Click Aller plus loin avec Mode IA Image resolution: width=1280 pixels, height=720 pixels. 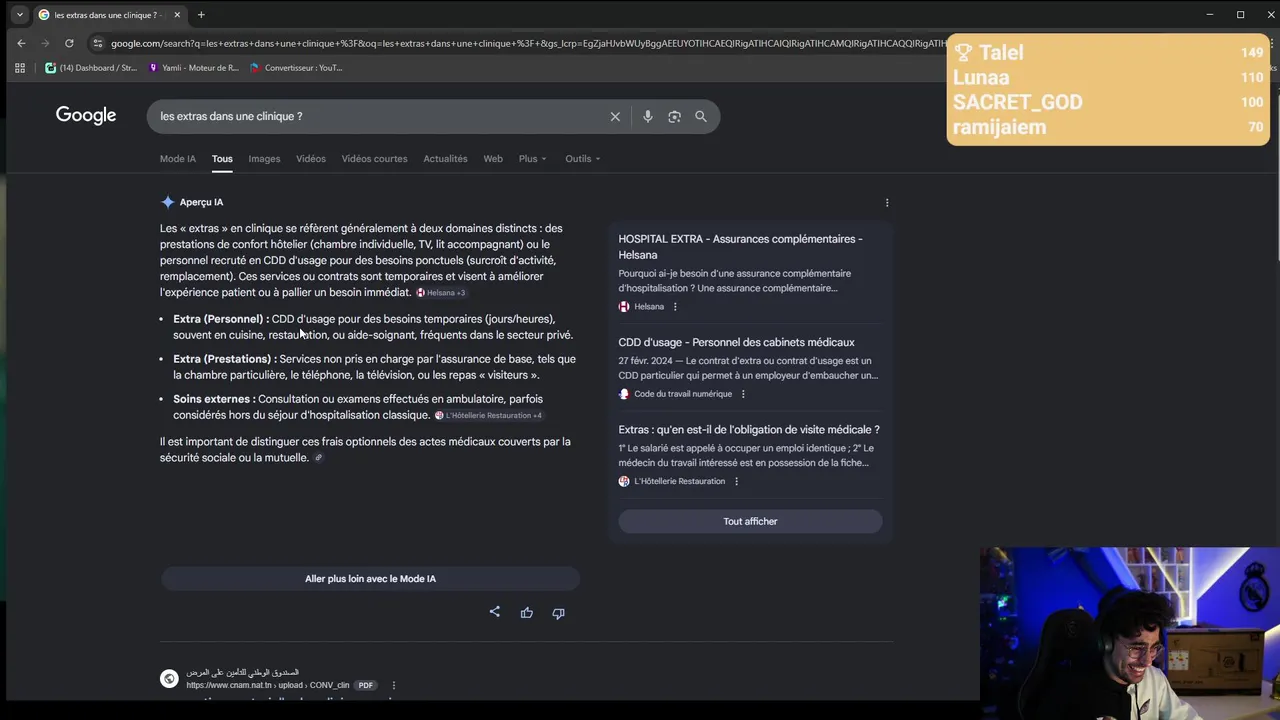(370, 579)
